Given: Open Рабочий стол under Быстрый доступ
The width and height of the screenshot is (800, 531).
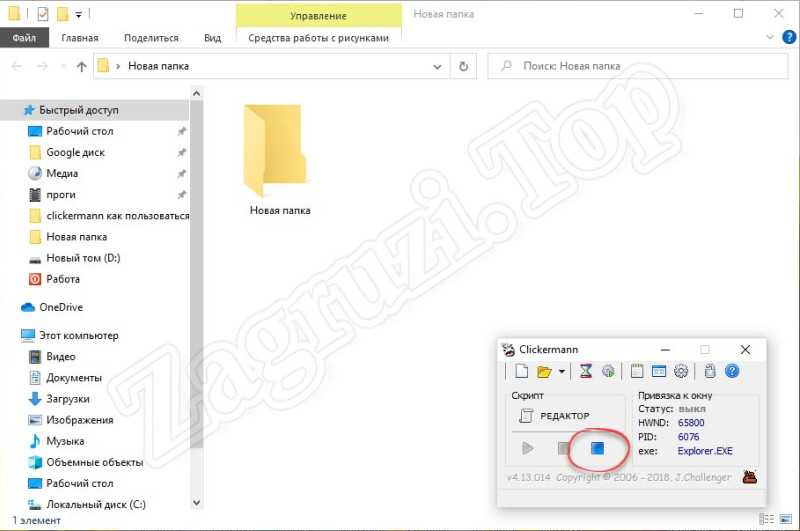Looking at the screenshot, I should coord(80,131).
